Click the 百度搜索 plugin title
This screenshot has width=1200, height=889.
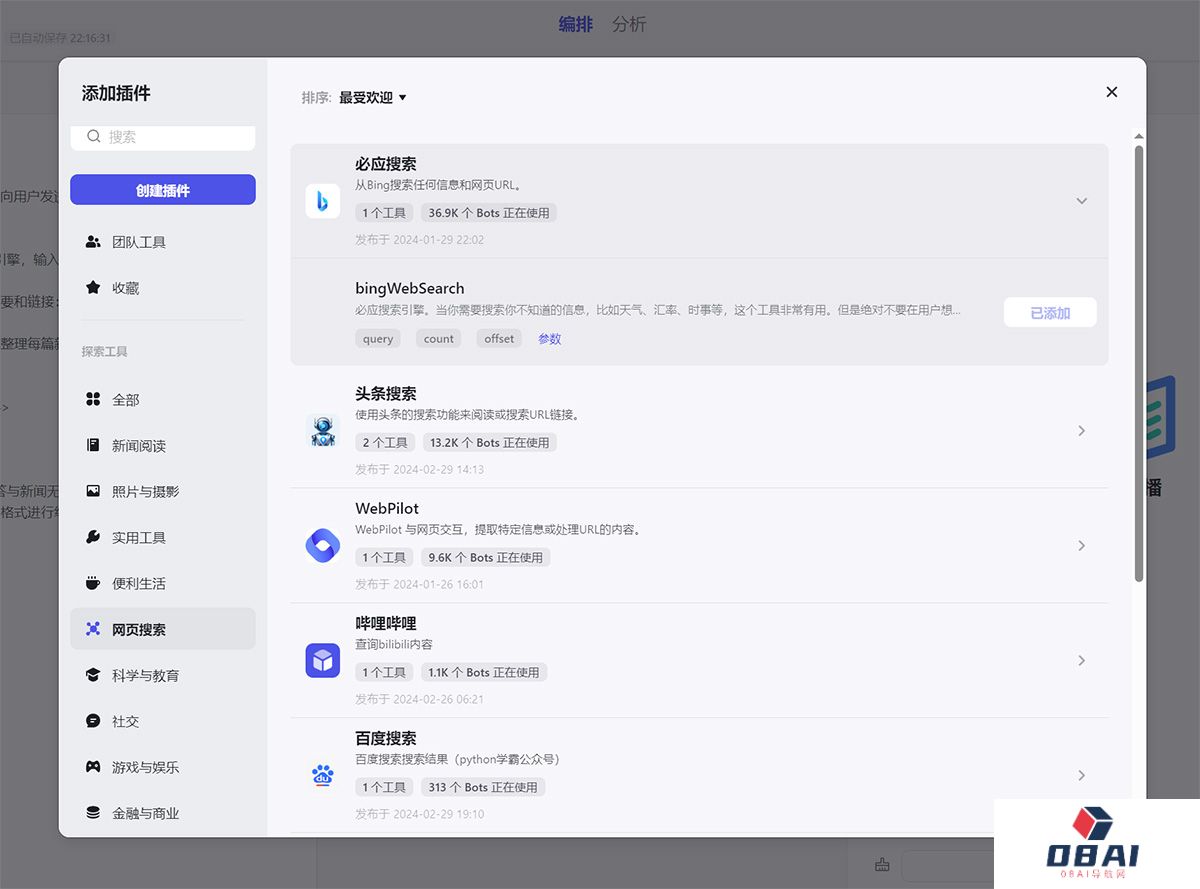[x=386, y=739]
